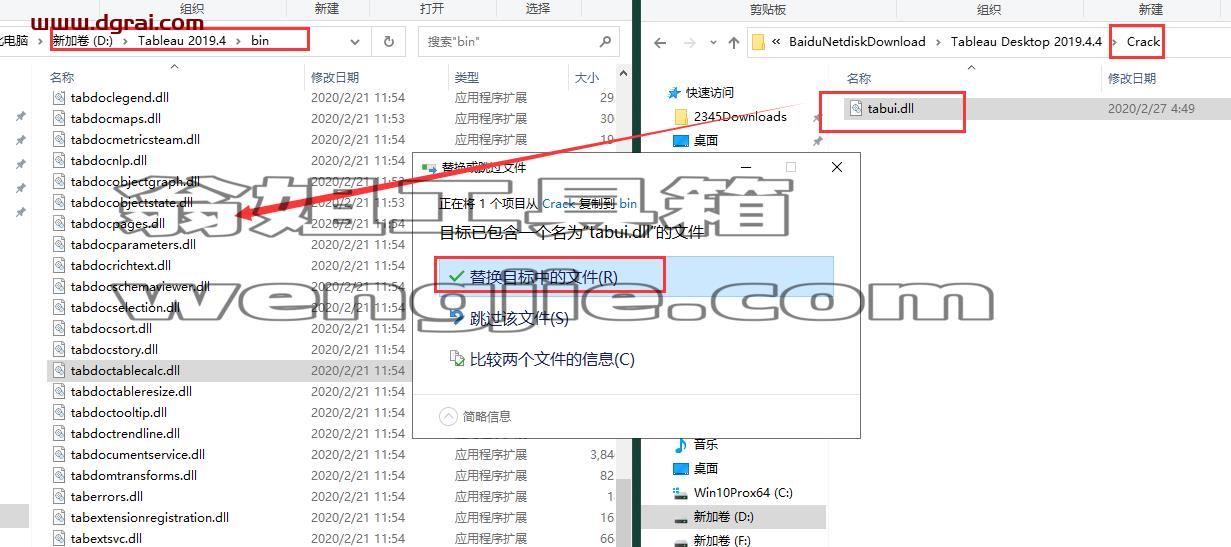Image resolution: width=1231 pixels, height=547 pixels.
Task: Click the 快速访问 star icon
Action: pyautogui.click(x=675, y=92)
